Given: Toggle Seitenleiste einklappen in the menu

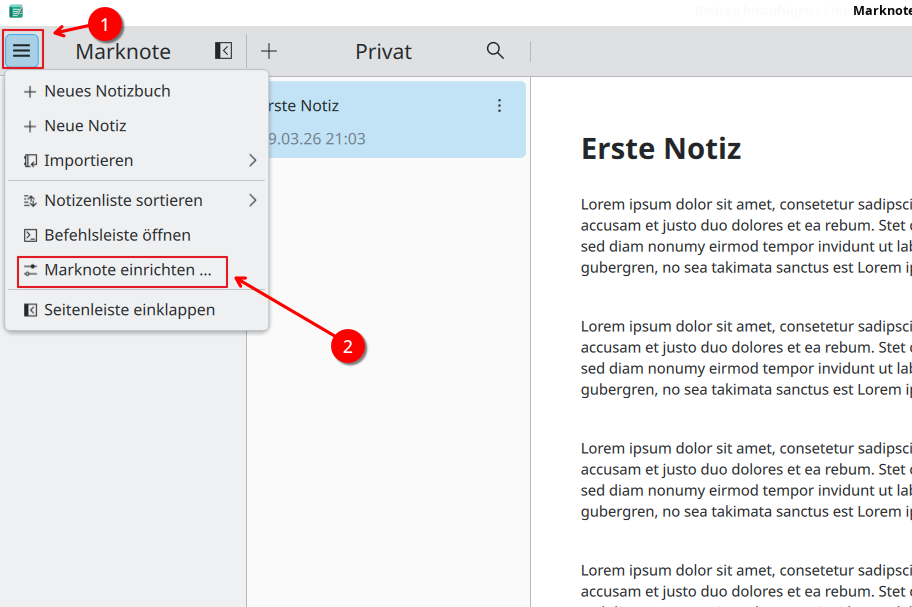Looking at the screenshot, I should point(129,310).
